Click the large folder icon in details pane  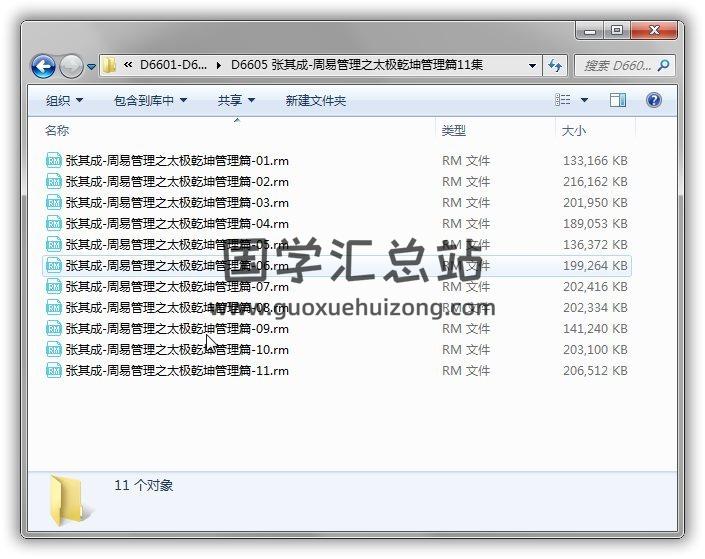coord(70,500)
